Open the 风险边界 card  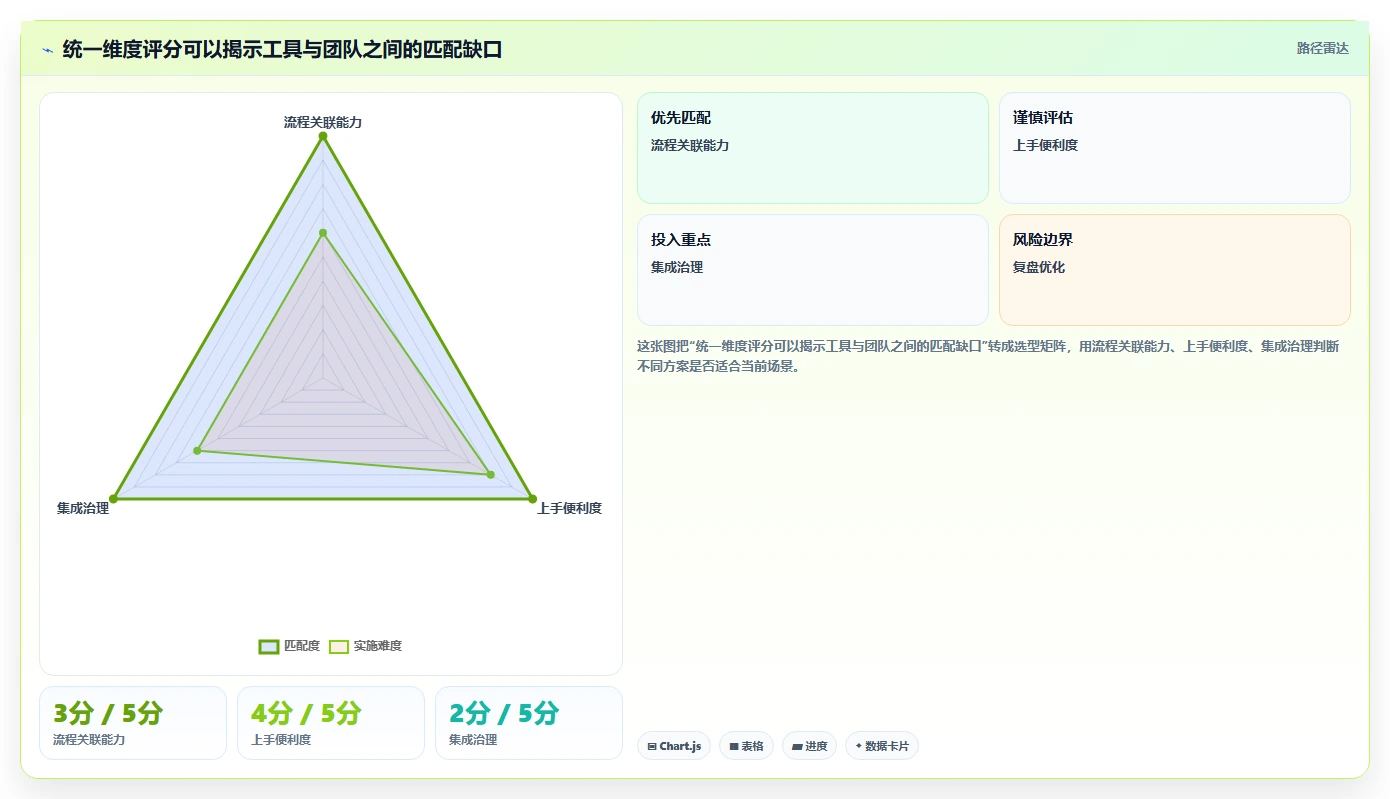(x=1175, y=270)
